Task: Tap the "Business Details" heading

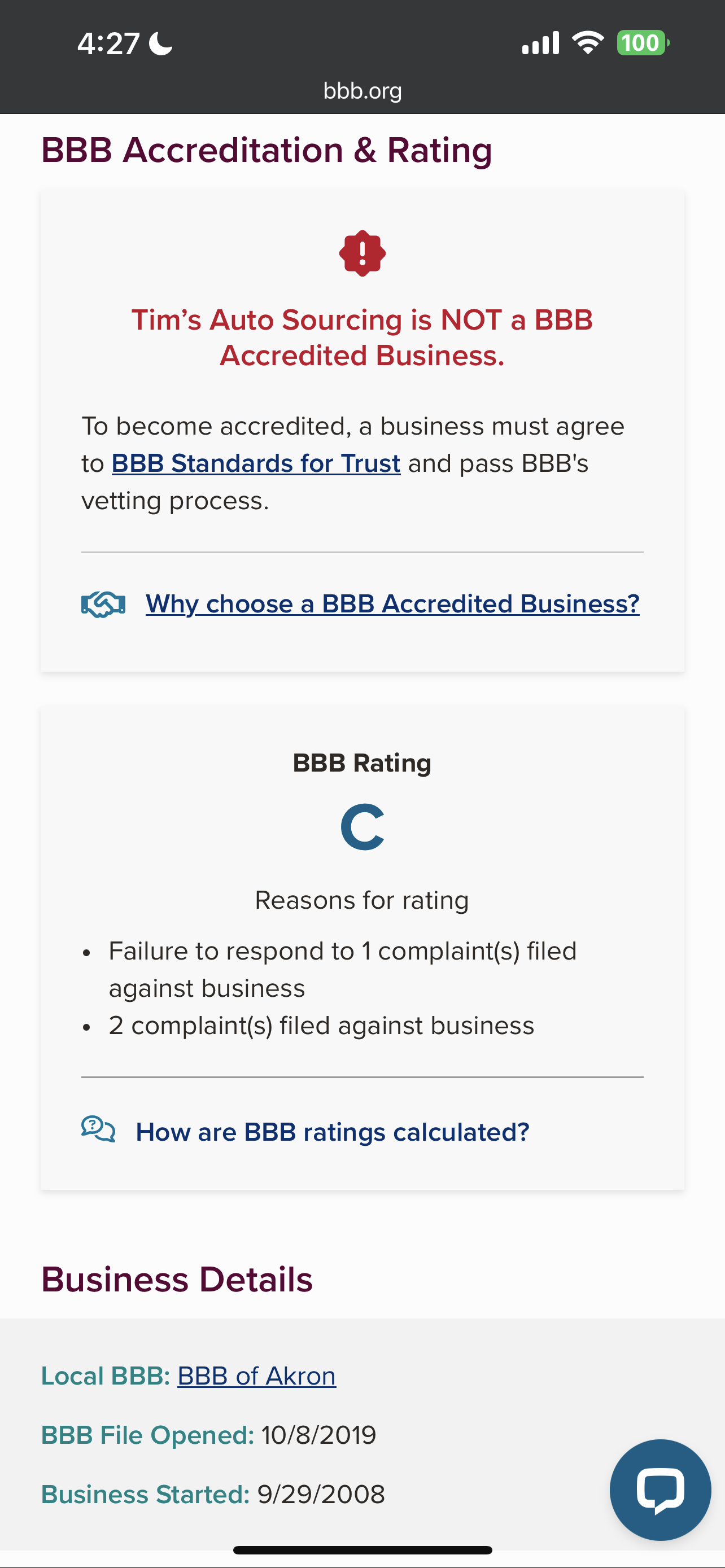Action: click(177, 1279)
